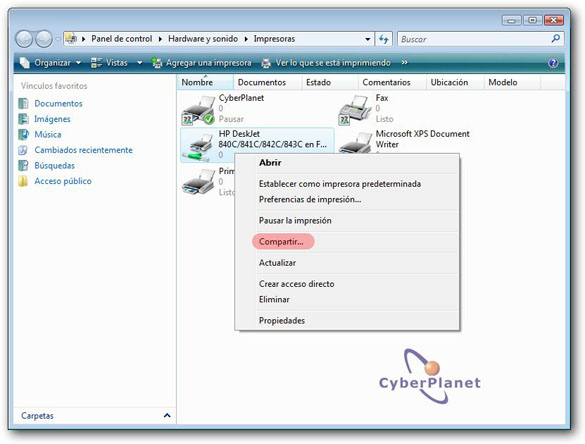
Task: Click the Acceso público folder icon
Action: coord(23,181)
